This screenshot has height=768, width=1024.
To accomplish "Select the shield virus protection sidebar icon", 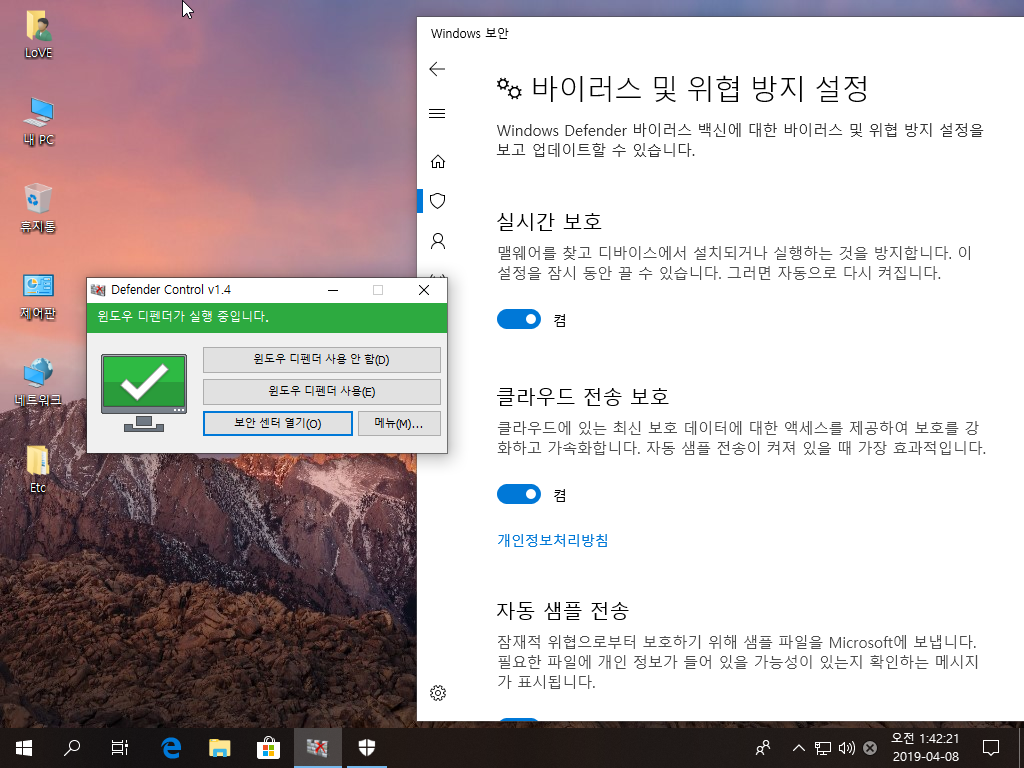I will tap(438, 200).
